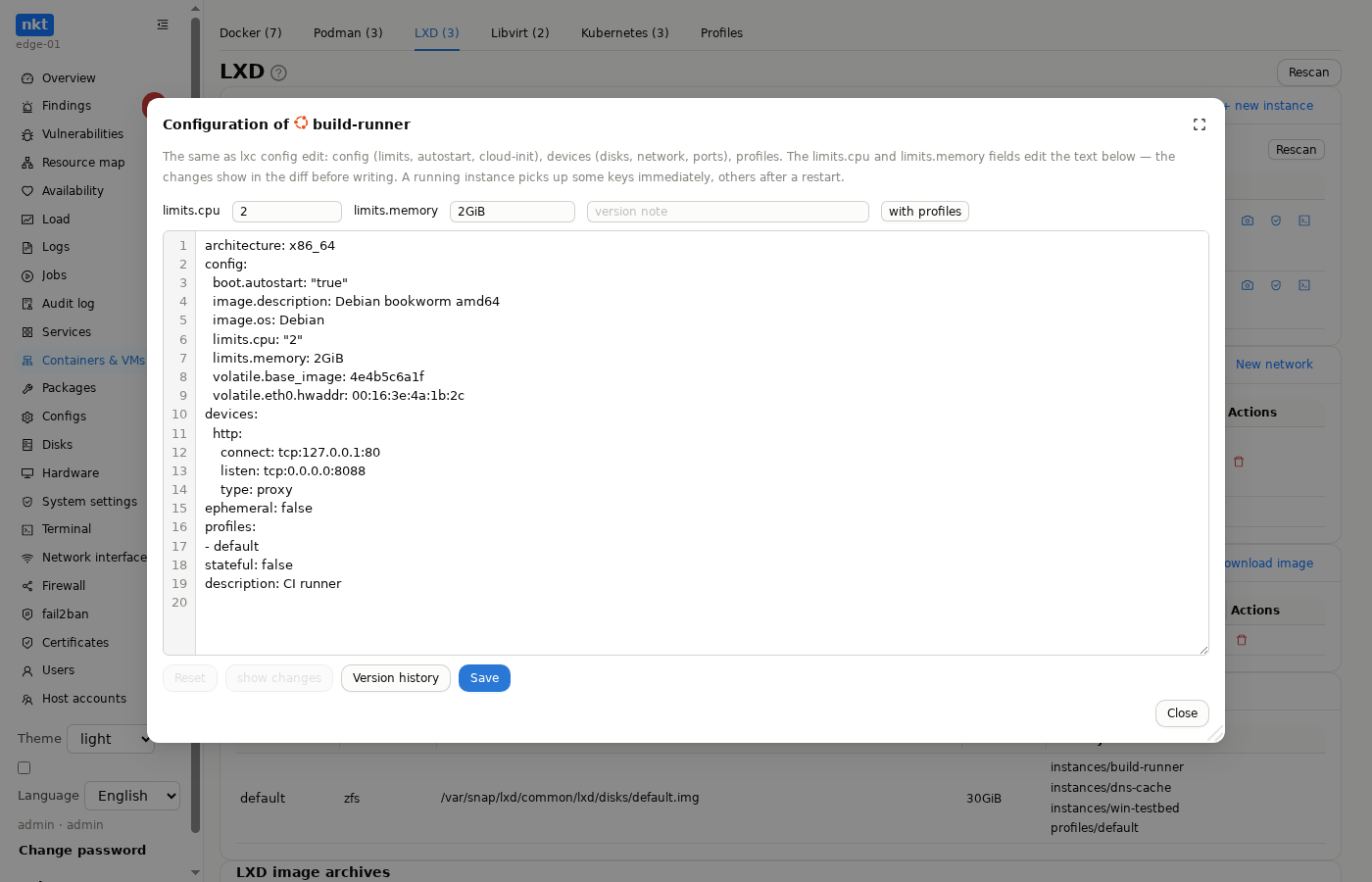Click the 'listen: tcp:0.0.0.0:8088' line
1372x882 pixels.
pos(293,471)
